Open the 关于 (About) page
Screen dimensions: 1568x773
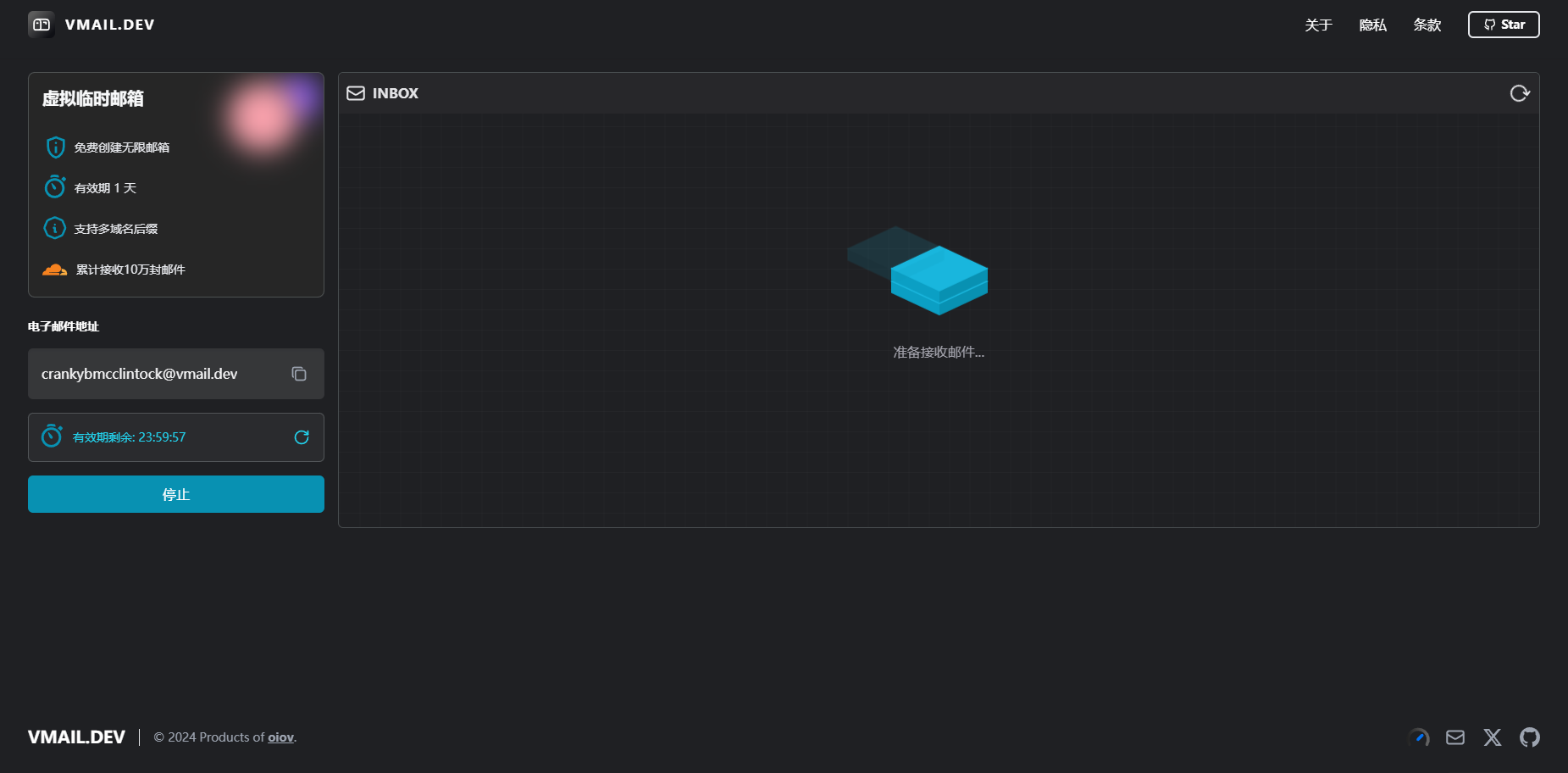1318,25
